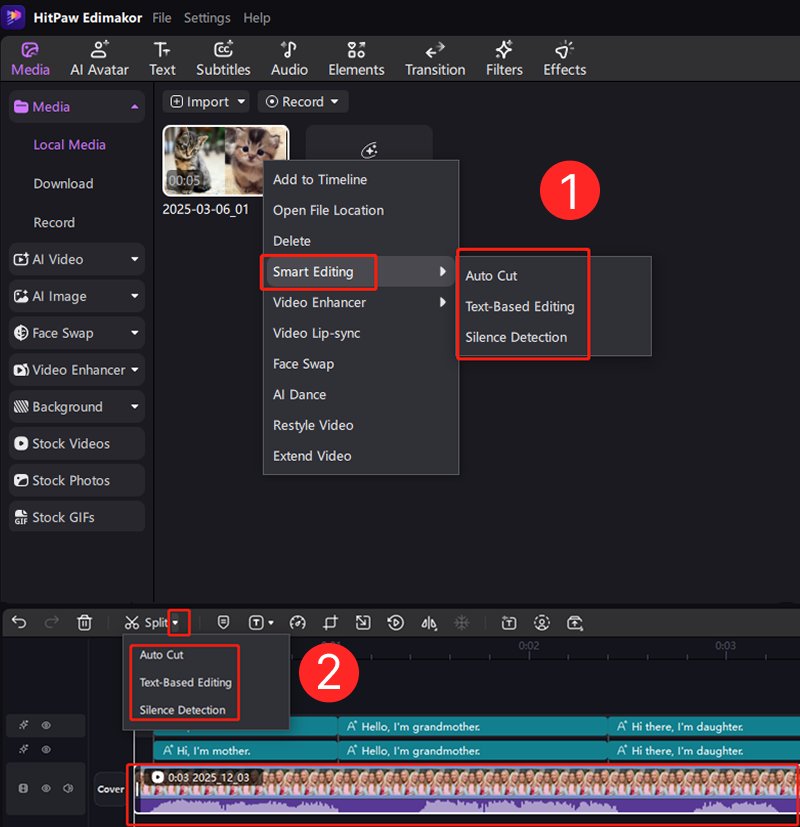Click the Speed adjustment icon

(297, 622)
